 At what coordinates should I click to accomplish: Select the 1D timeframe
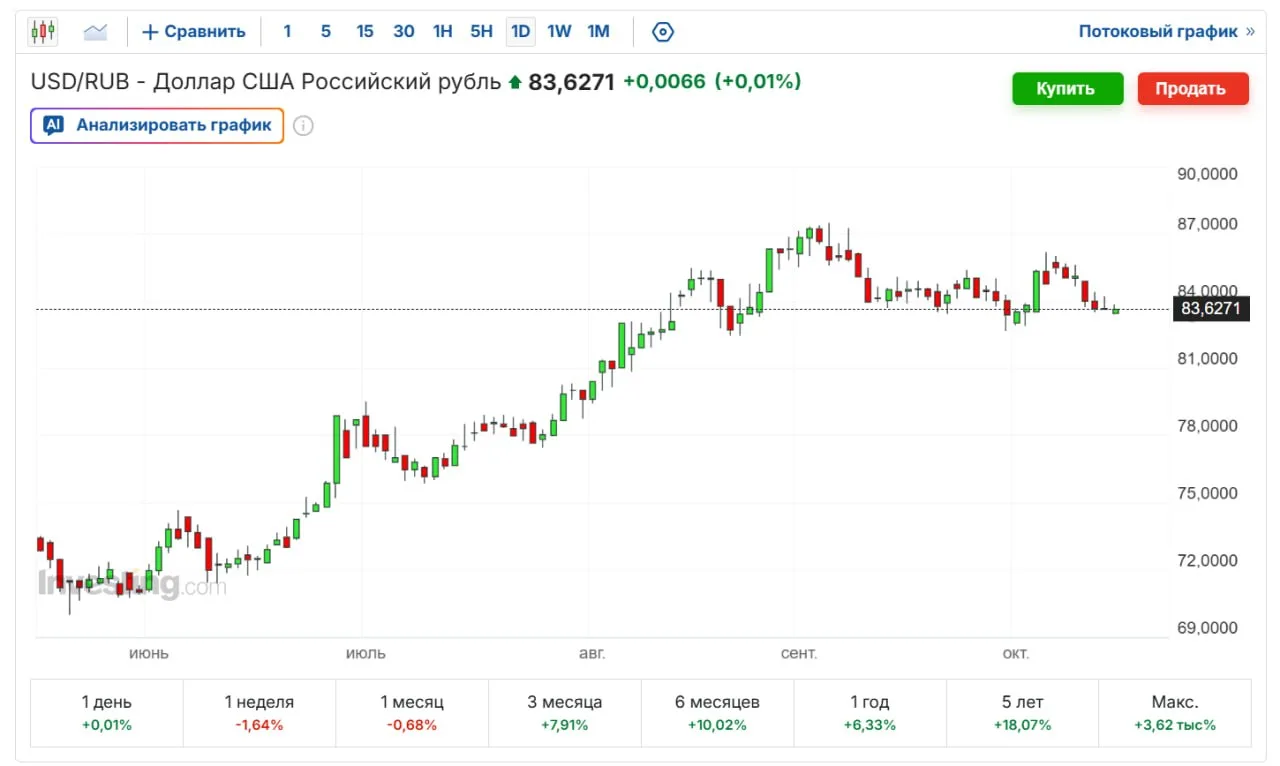(521, 32)
